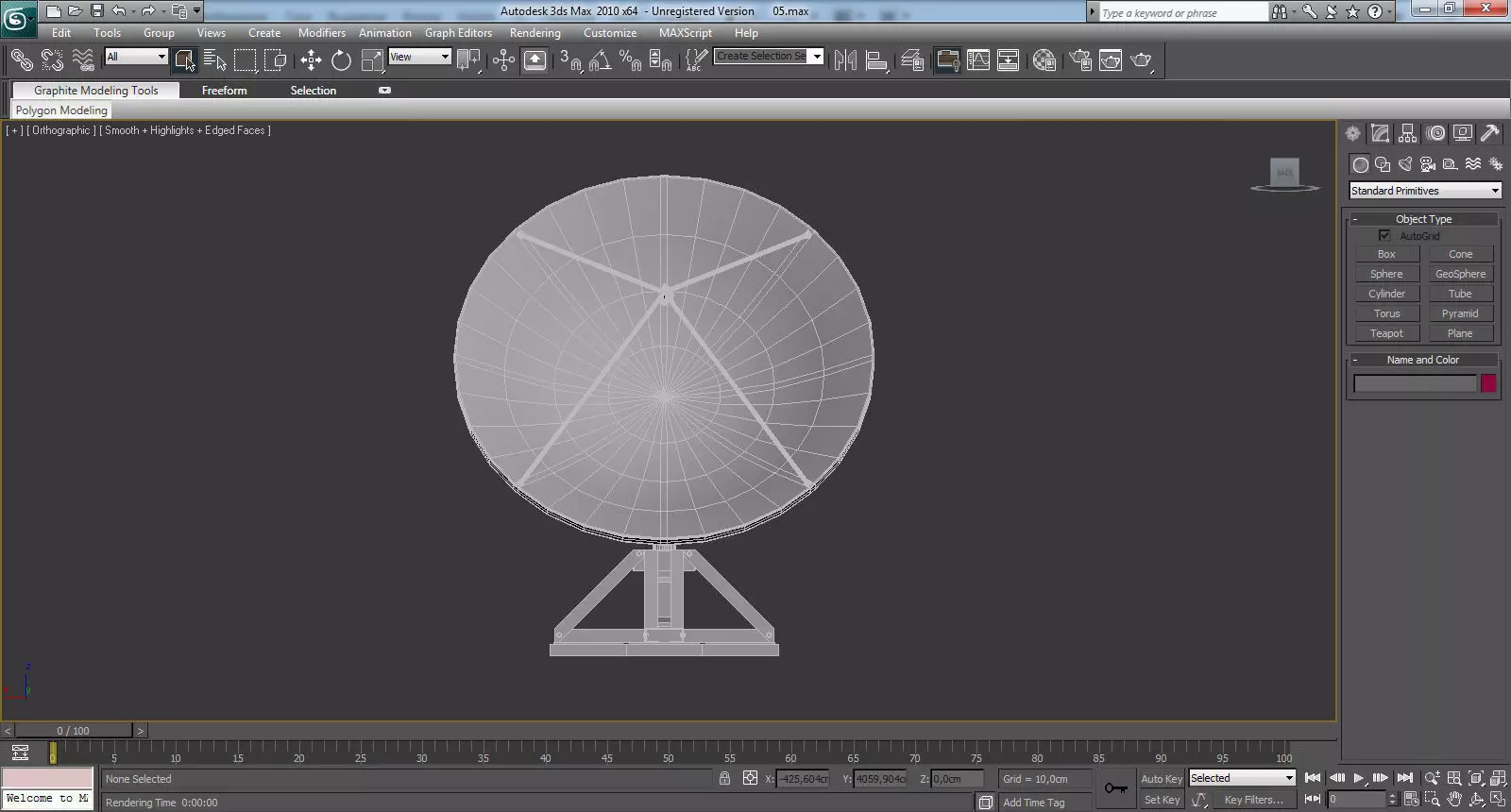Screen dimensions: 1511x812
Task: Select the Select and Scale tool
Action: [x=372, y=60]
